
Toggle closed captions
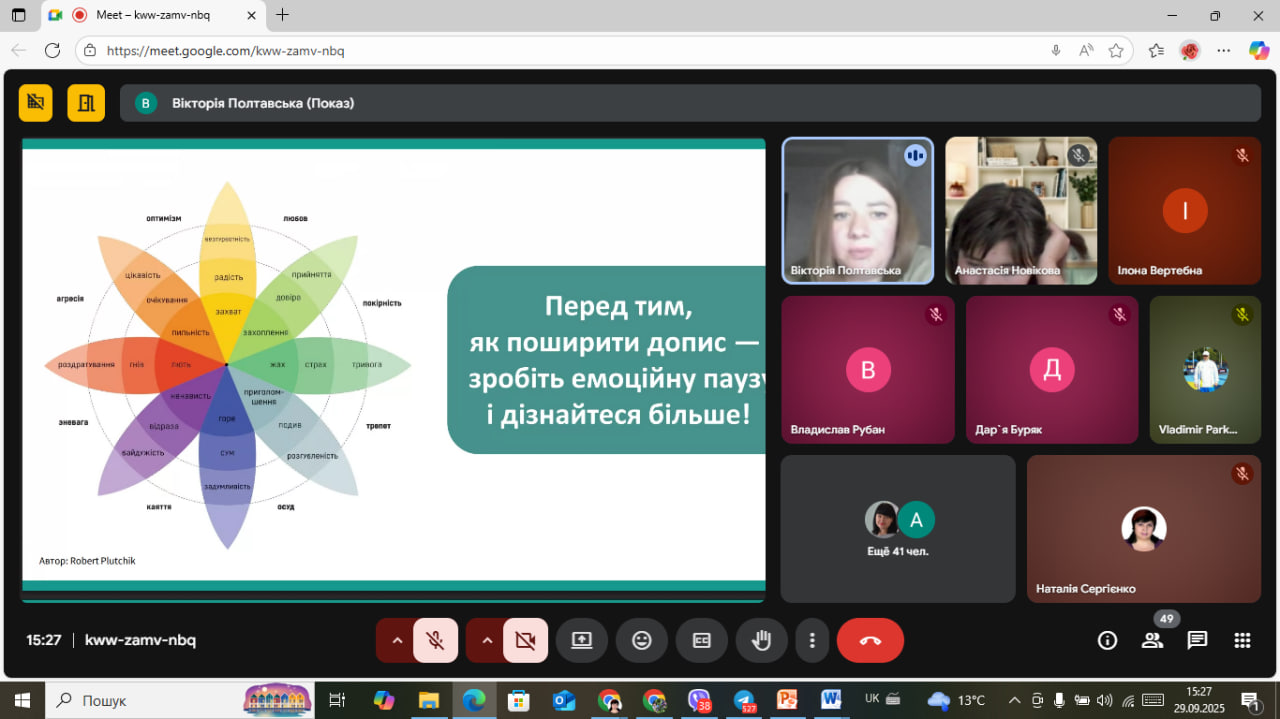click(702, 641)
